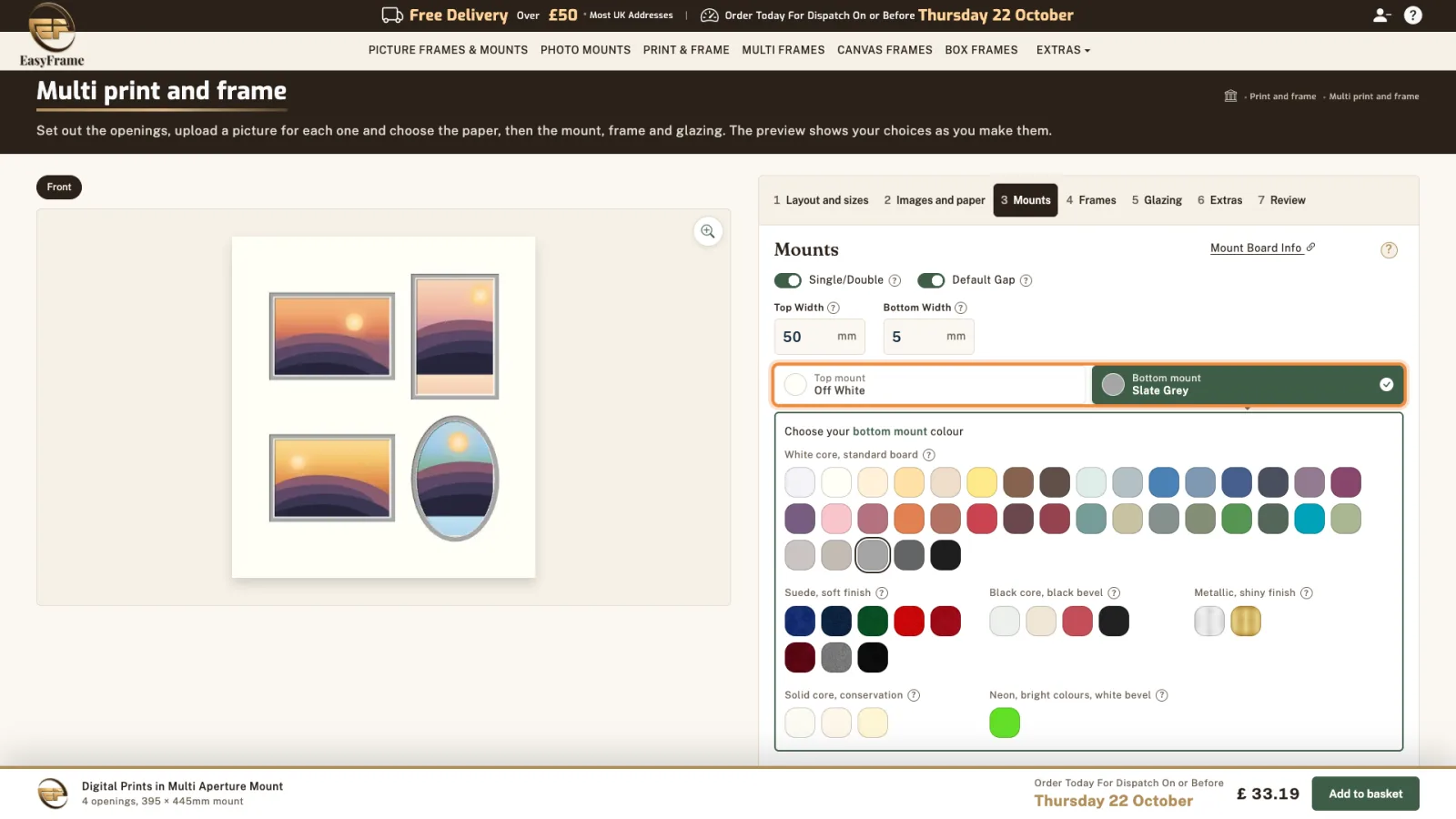The width and height of the screenshot is (1456, 819).
Task: Open the help question mark in the top bar
Action: click(1412, 15)
